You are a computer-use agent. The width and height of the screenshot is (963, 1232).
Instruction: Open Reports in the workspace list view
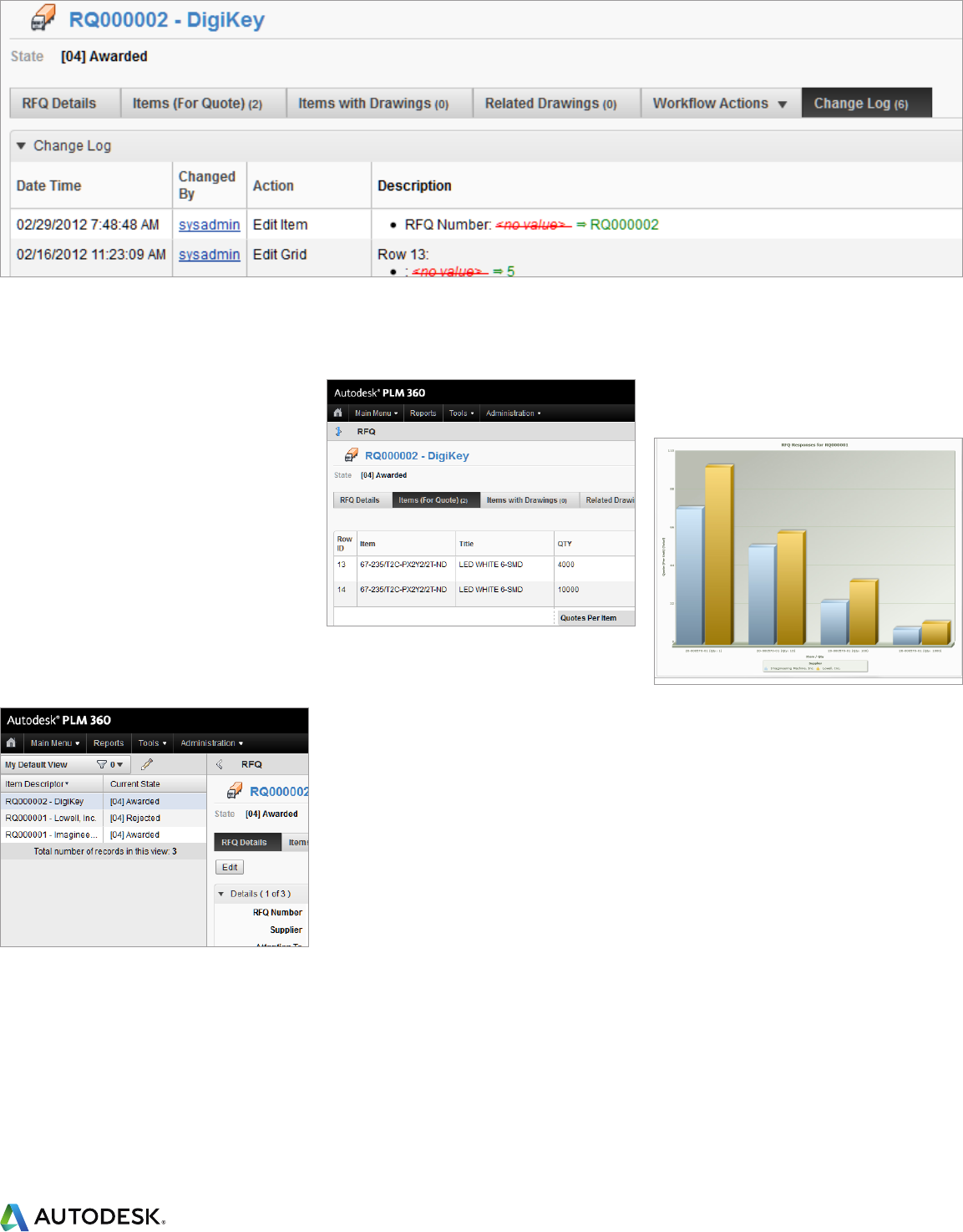(109, 743)
